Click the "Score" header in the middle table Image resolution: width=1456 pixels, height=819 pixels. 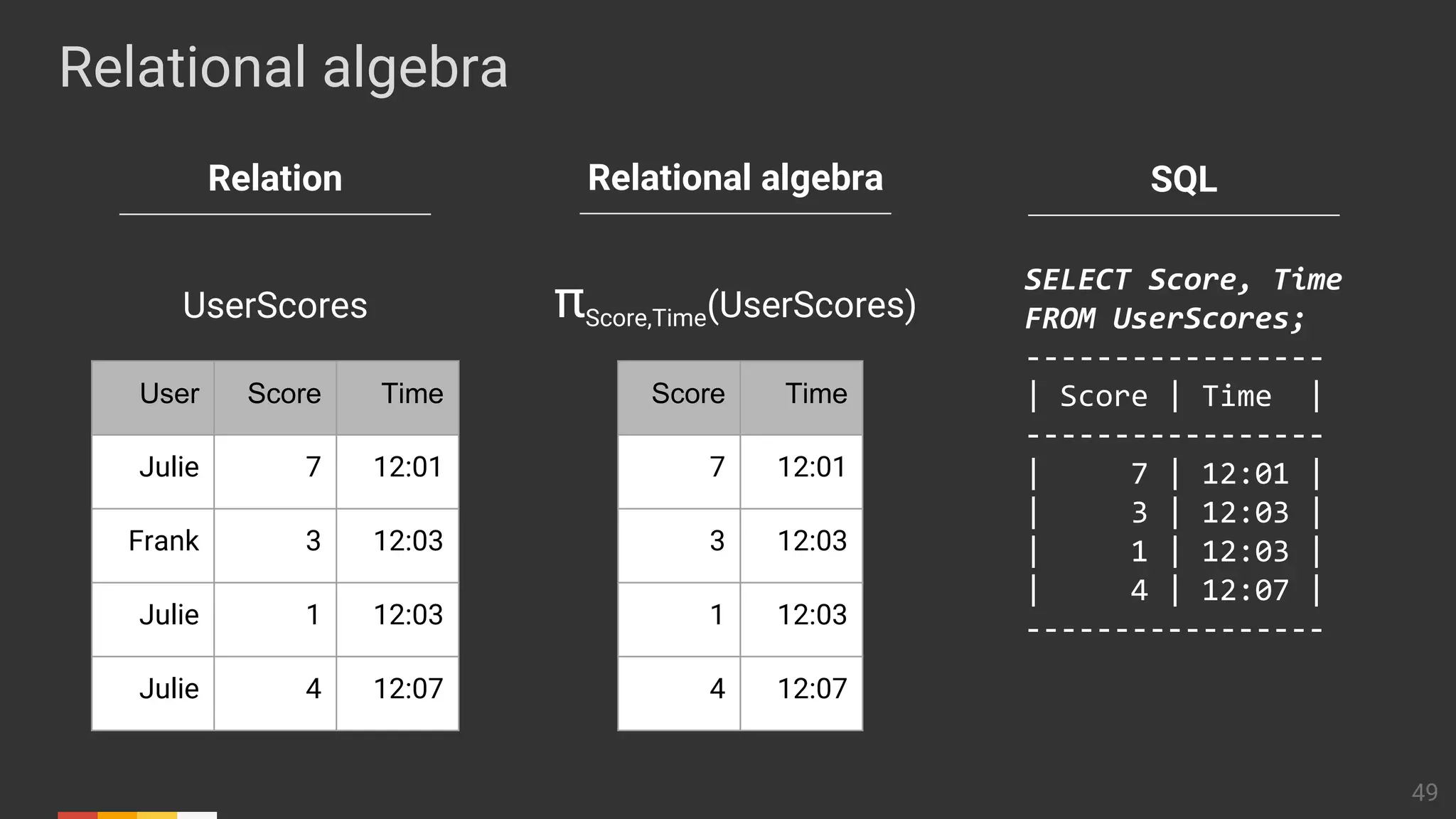(x=687, y=394)
